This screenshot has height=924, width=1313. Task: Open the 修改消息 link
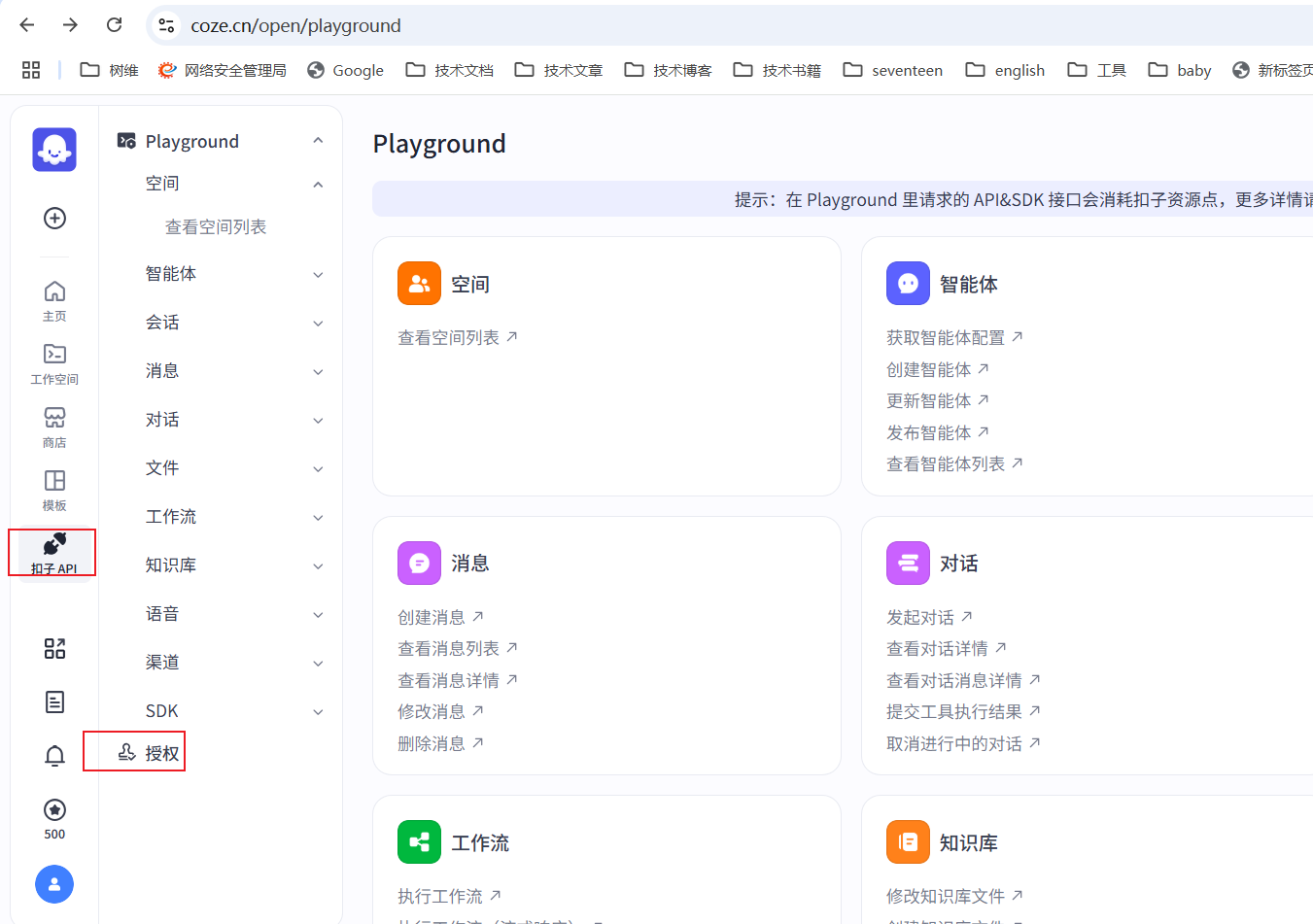click(x=440, y=711)
